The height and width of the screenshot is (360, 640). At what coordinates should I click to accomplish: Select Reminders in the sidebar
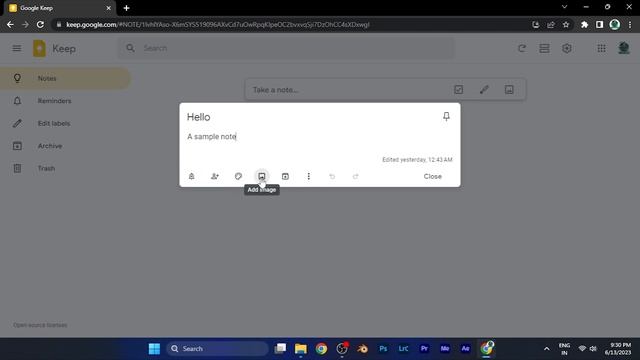pyautogui.click(x=65, y=101)
